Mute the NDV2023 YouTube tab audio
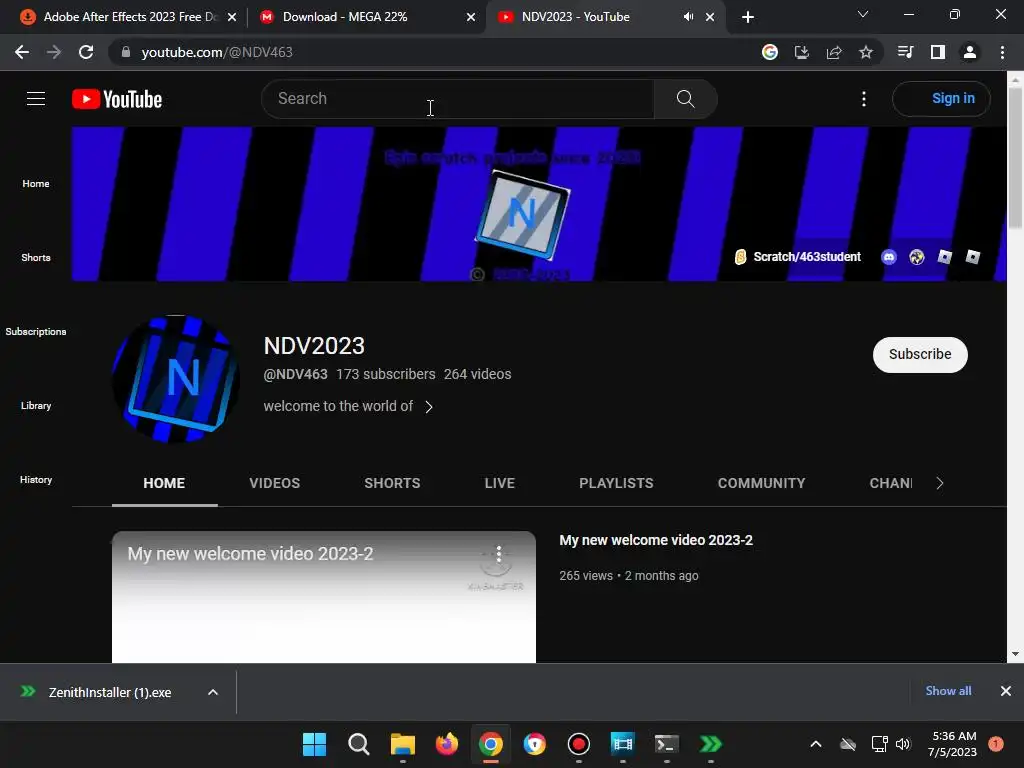The height and width of the screenshot is (768, 1024). [688, 17]
